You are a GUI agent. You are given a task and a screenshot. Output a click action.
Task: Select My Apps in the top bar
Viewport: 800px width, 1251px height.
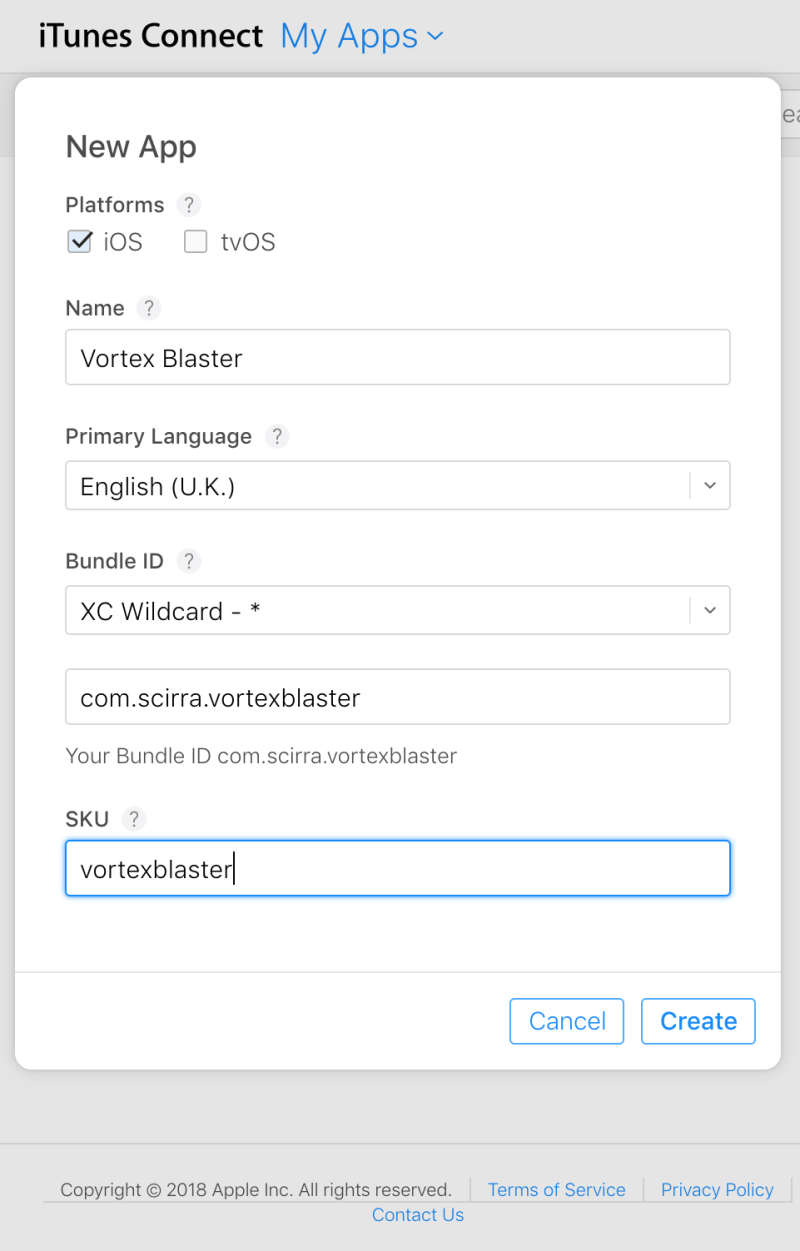(349, 35)
